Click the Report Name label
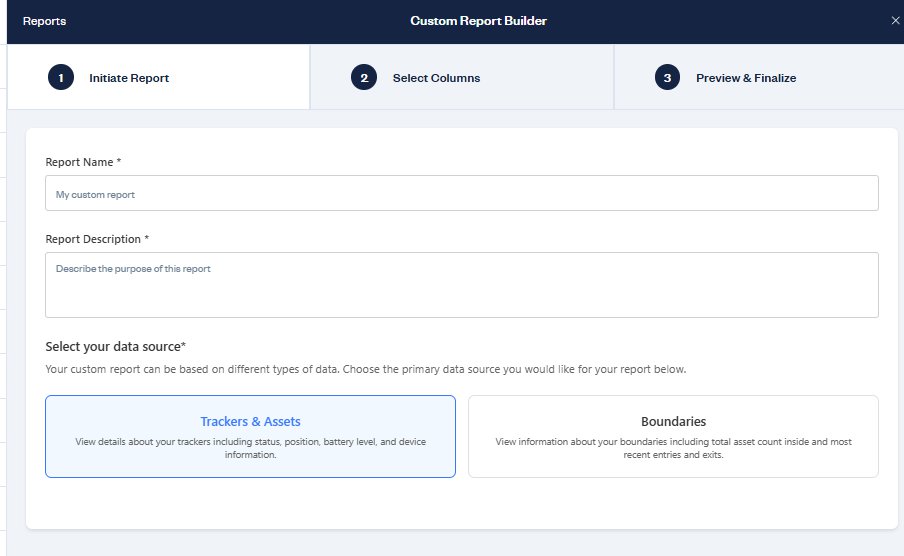 tap(83, 162)
